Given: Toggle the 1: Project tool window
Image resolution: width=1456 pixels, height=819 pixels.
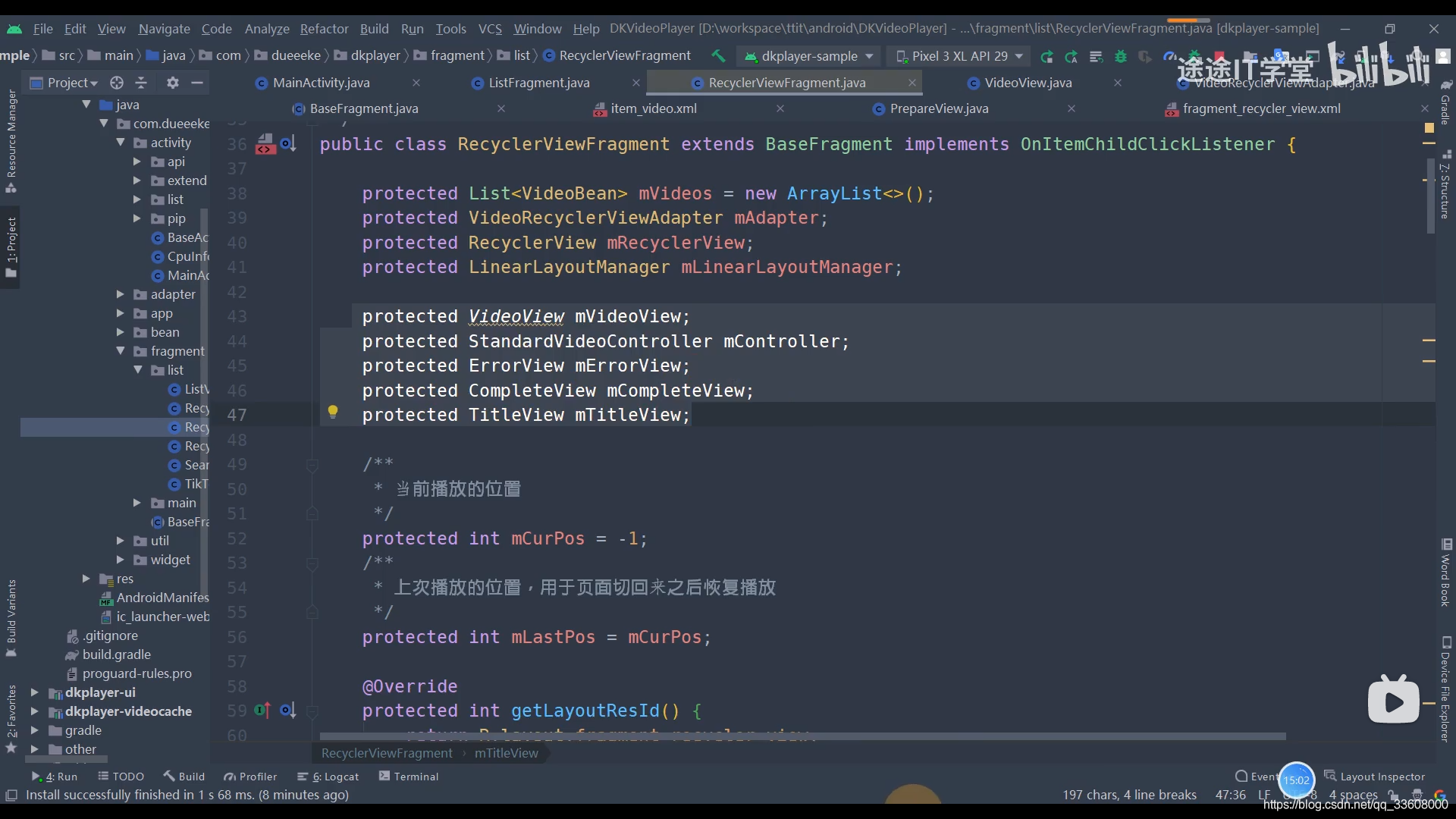Looking at the screenshot, I should (11, 247).
